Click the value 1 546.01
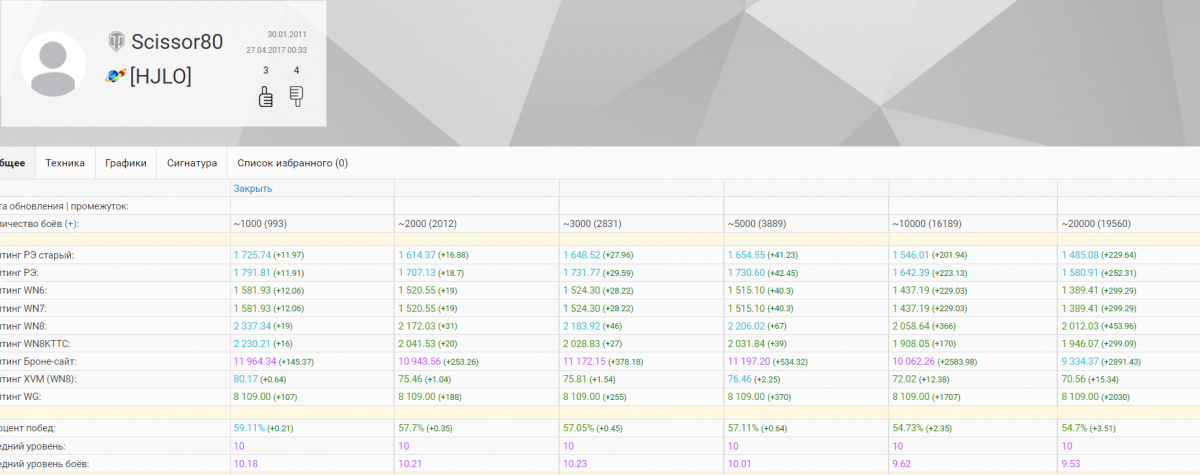This screenshot has width=1200, height=475. (x=912, y=255)
